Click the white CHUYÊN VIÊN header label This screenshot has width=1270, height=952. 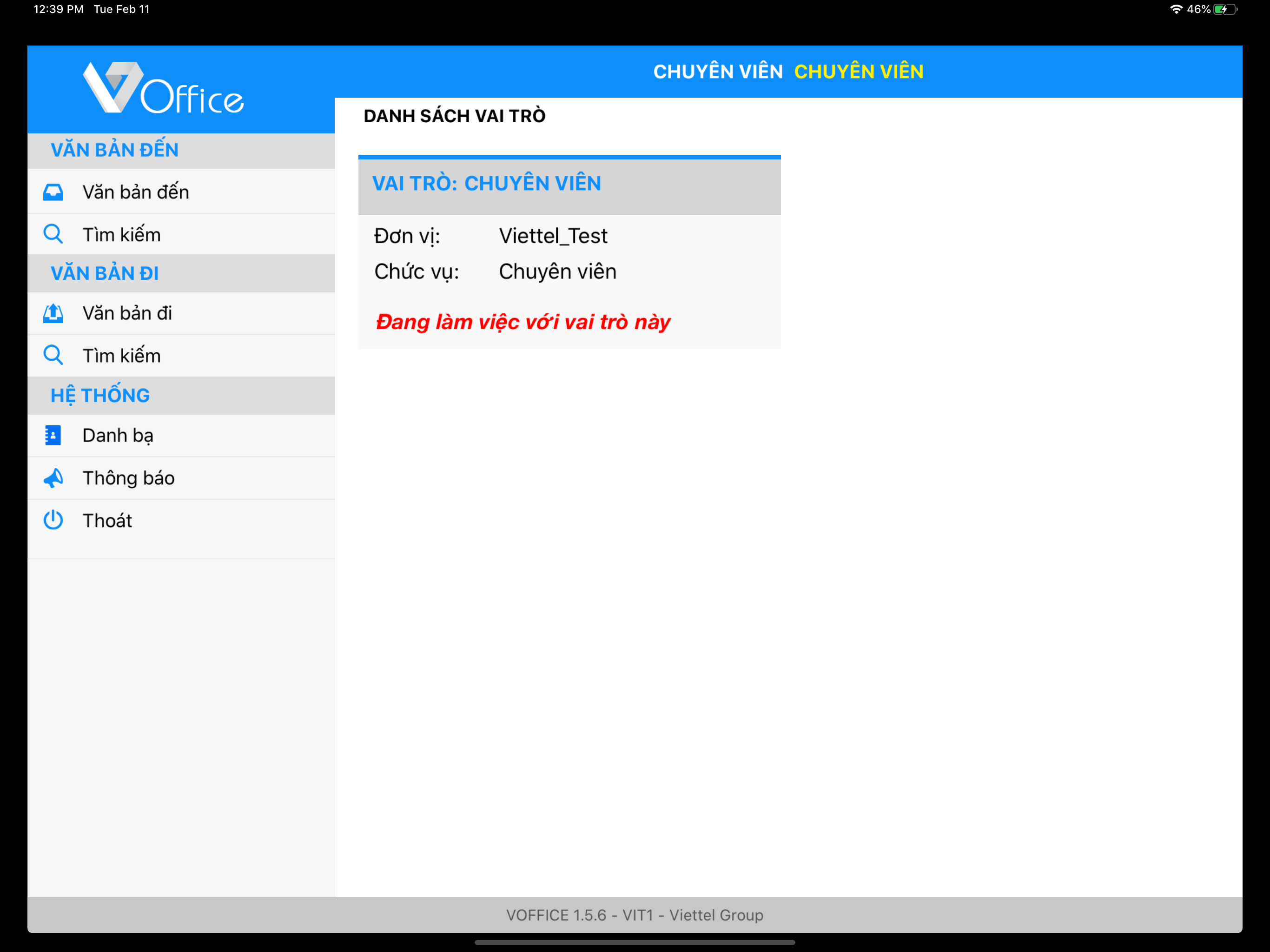[x=718, y=72]
